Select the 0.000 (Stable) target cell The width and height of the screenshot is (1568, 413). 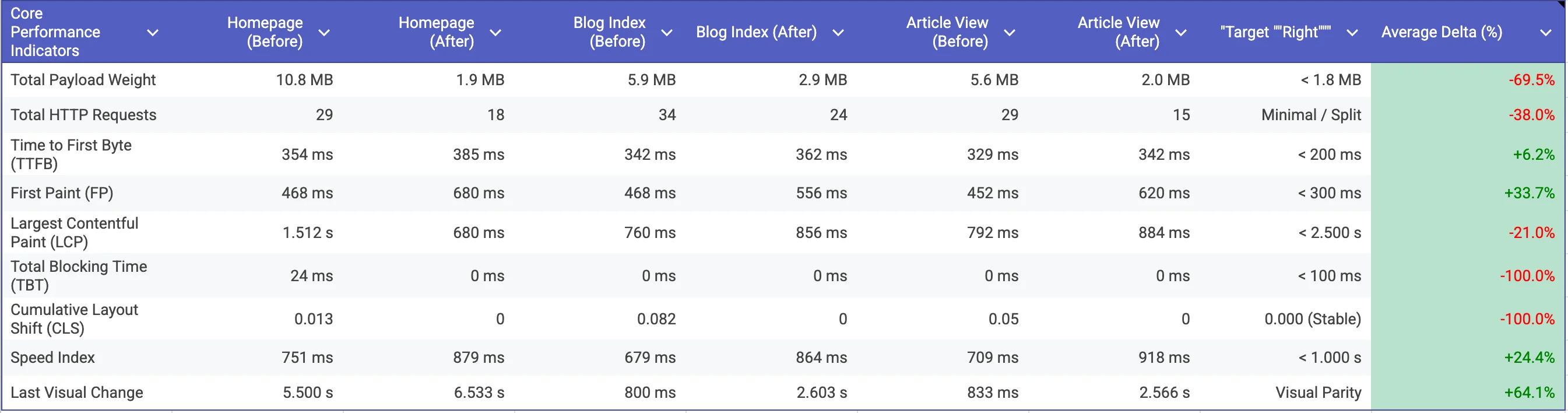pos(1312,318)
